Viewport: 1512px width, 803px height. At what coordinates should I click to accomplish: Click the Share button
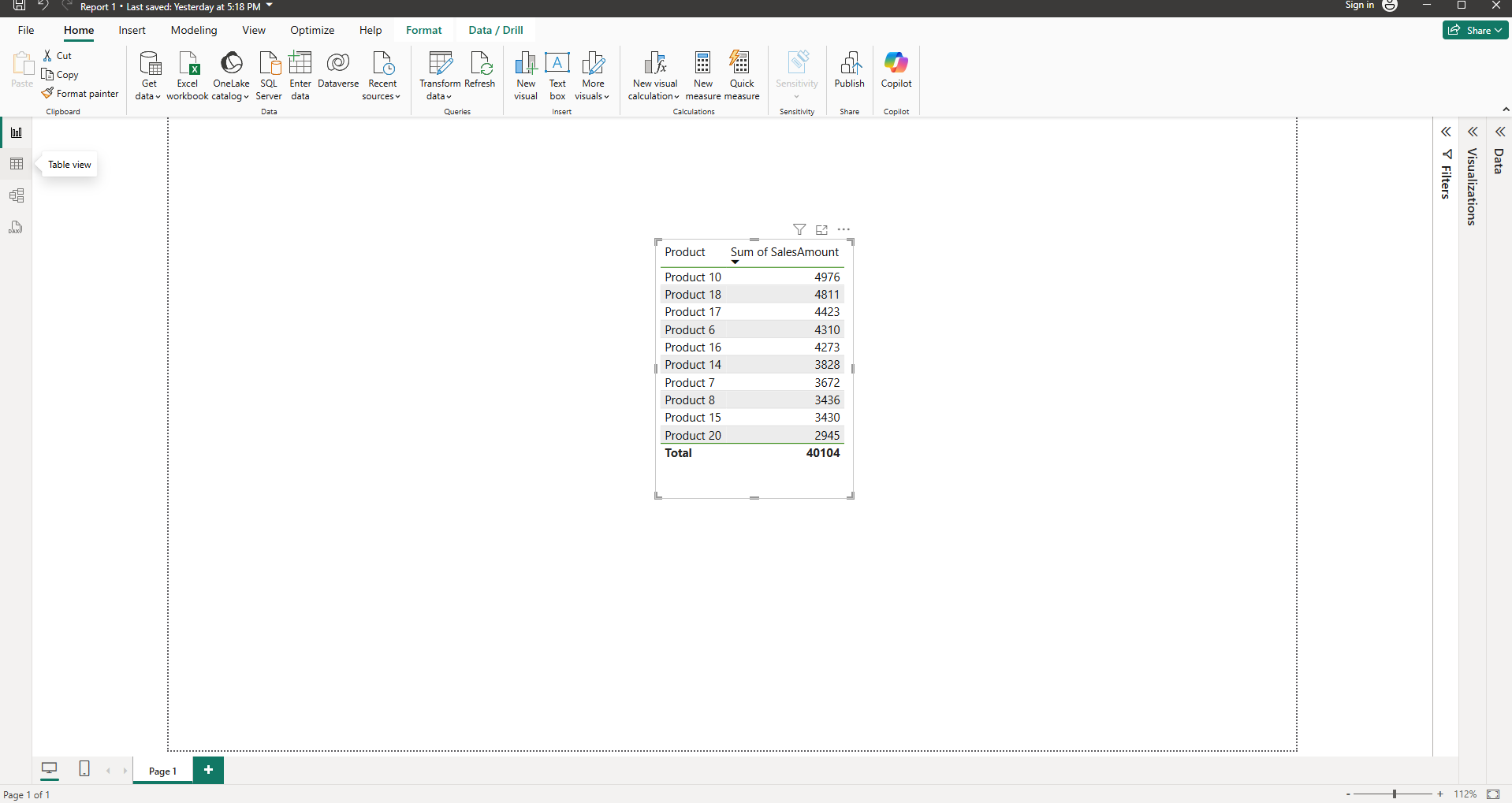point(1475,30)
